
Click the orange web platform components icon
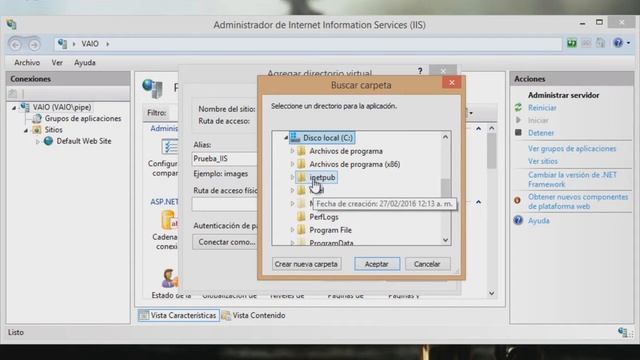click(x=517, y=200)
